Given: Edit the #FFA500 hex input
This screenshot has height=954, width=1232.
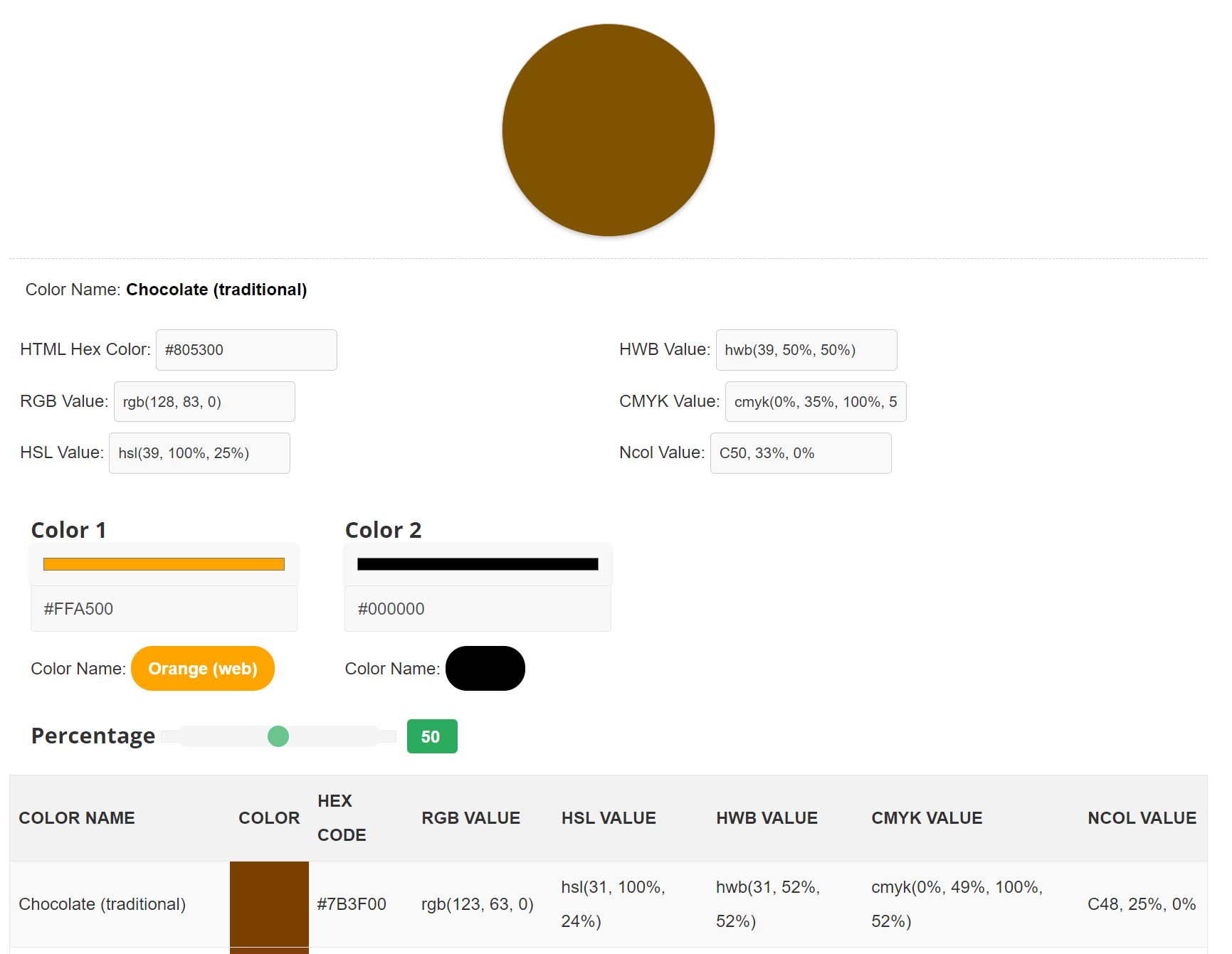Looking at the screenshot, I should [164, 609].
